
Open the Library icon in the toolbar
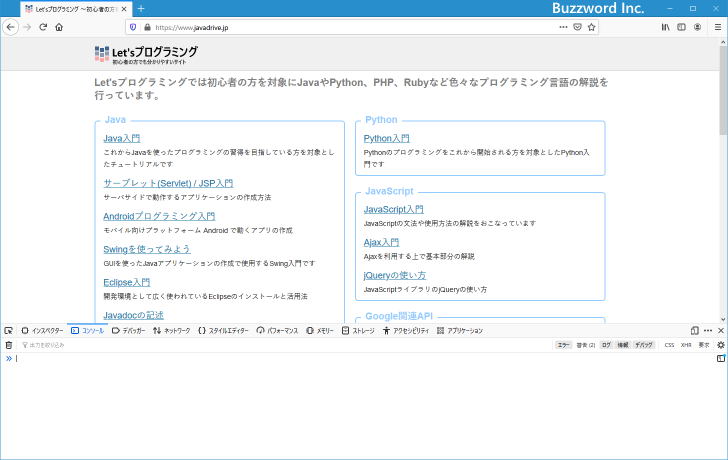[665, 27]
